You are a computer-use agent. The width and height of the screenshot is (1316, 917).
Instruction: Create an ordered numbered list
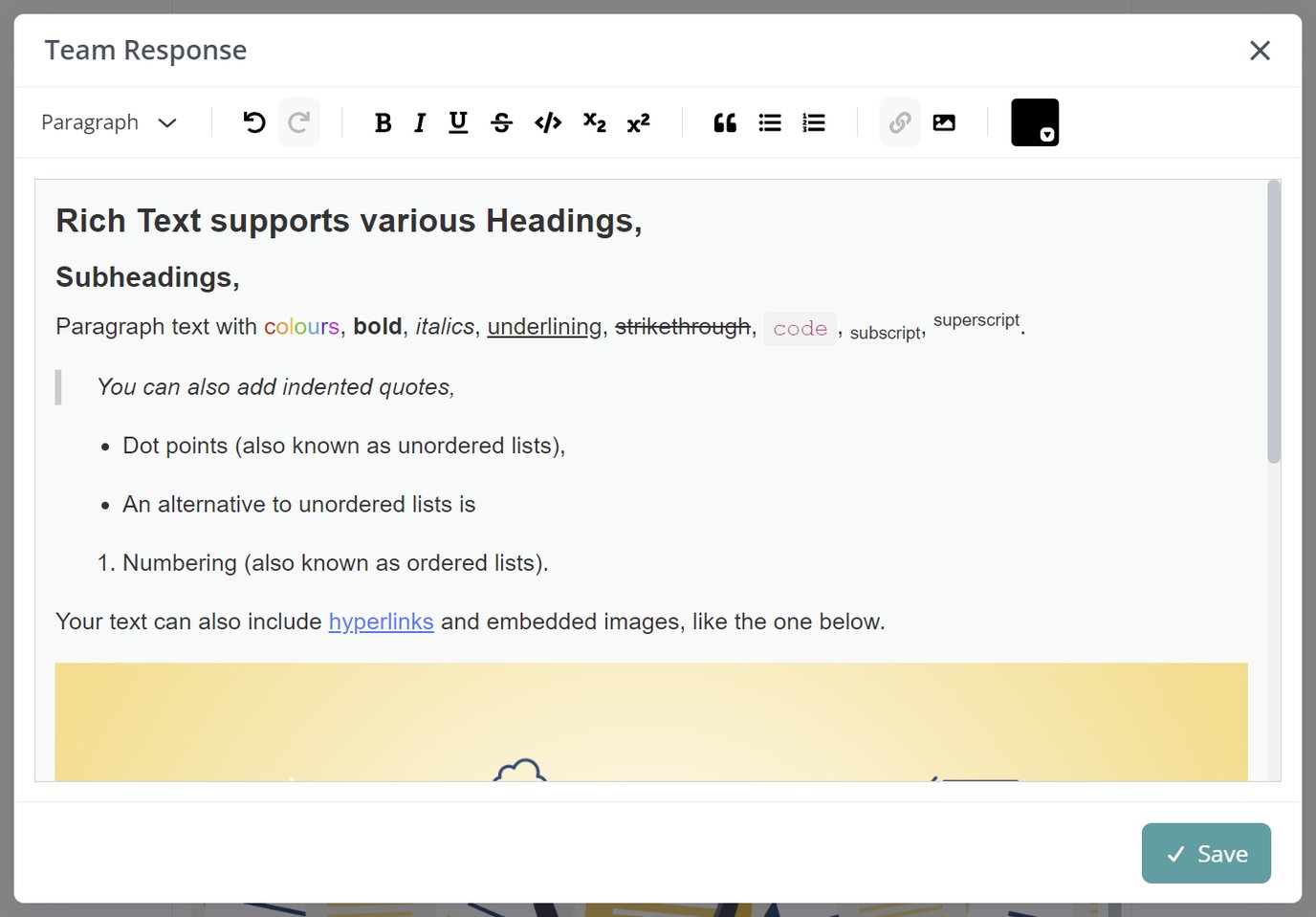coord(813,121)
